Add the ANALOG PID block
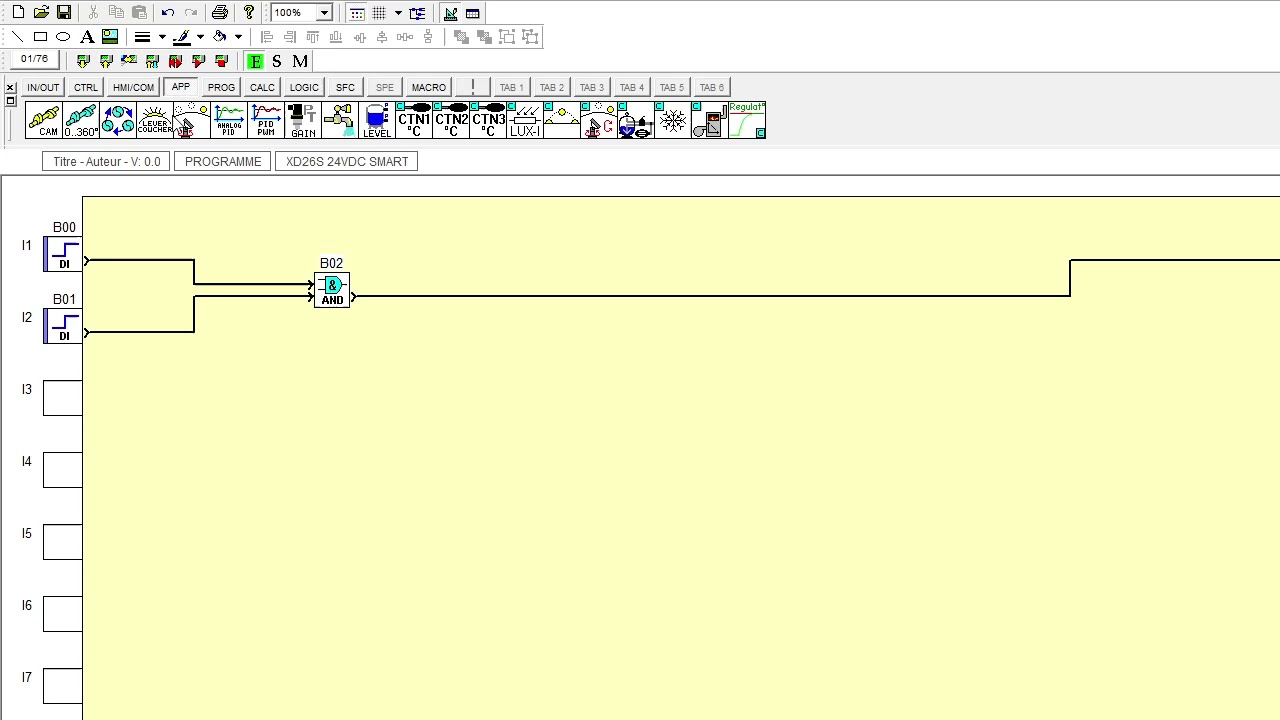The image size is (1280, 720). pos(229,120)
